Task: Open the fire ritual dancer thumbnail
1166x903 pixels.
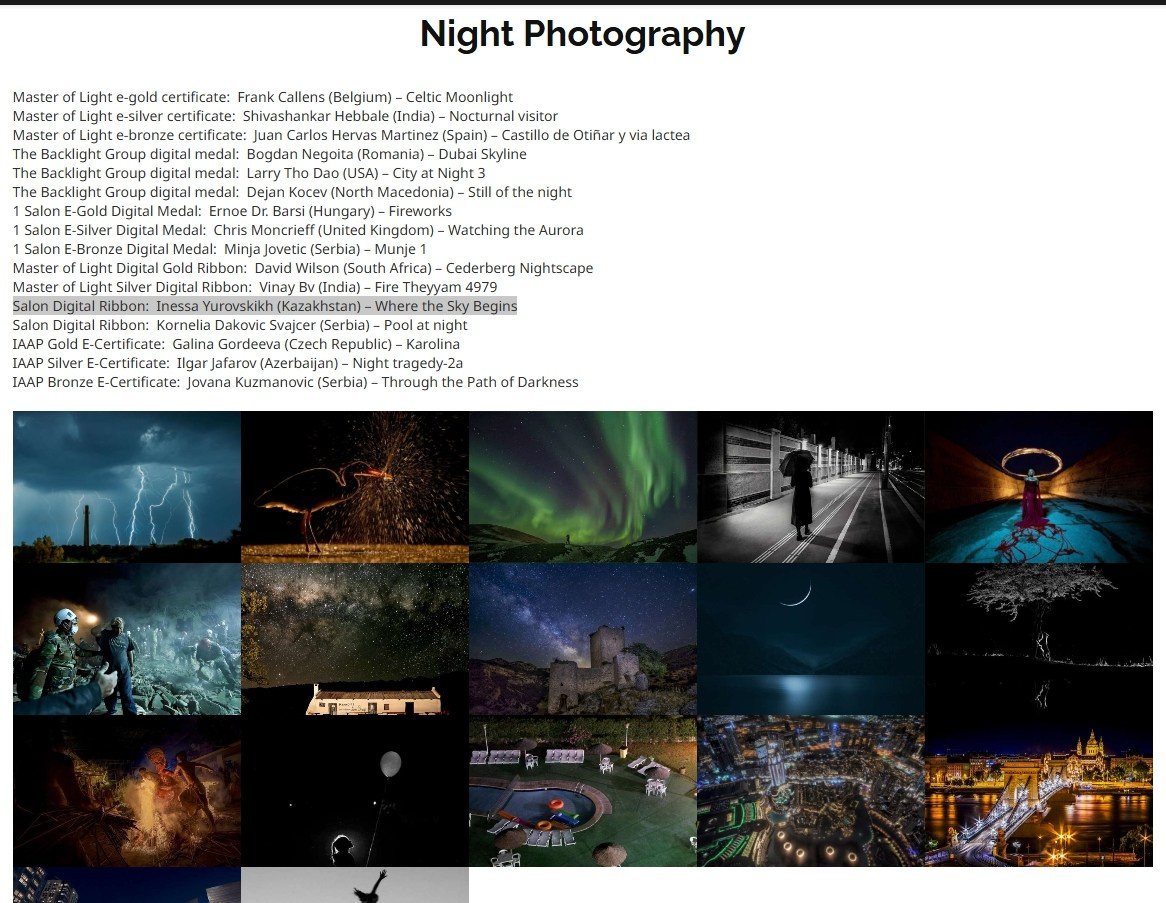Action: pyautogui.click(x=127, y=791)
